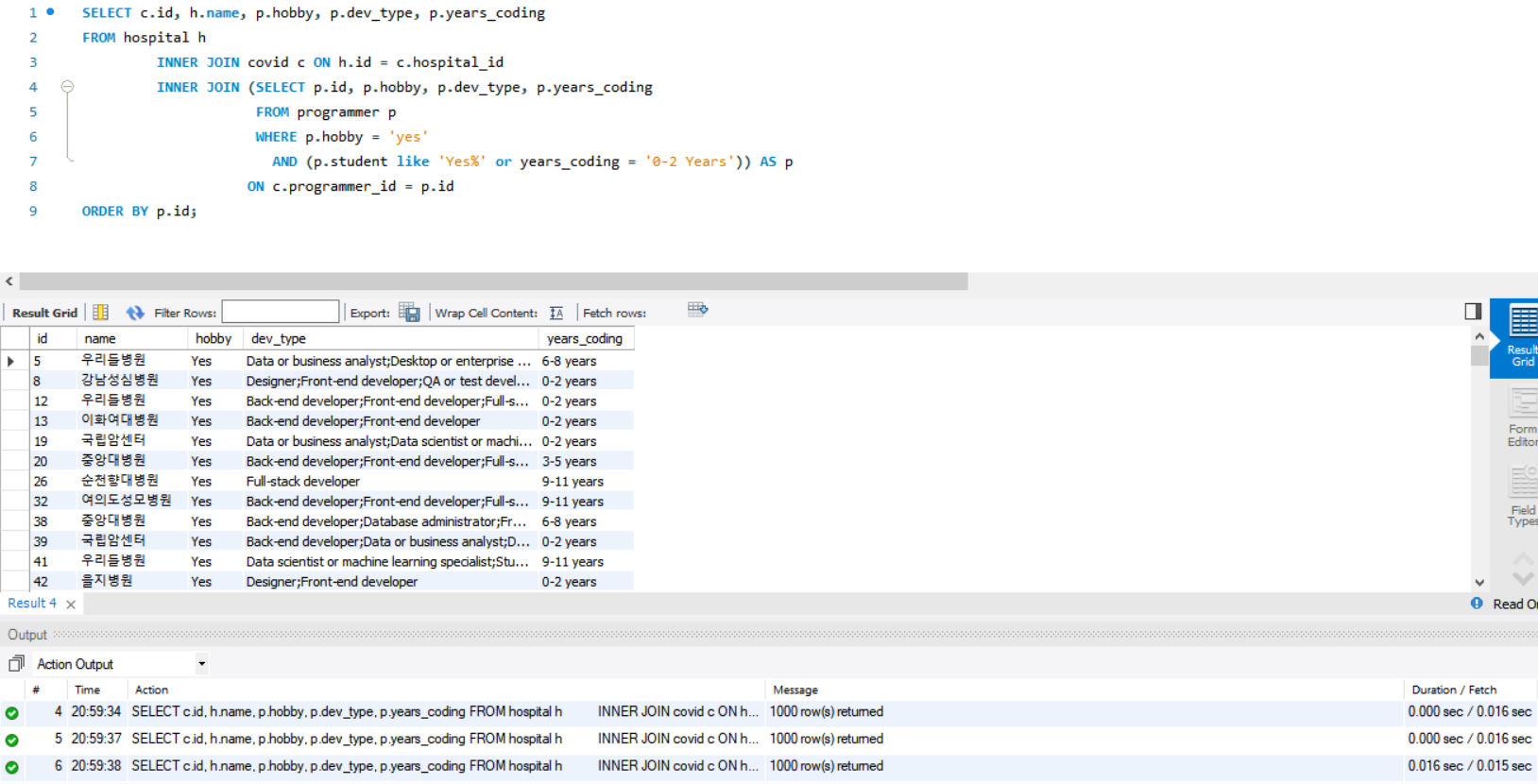Sort by the hobby column header
Screen dimensions: 1538x784
214,338
